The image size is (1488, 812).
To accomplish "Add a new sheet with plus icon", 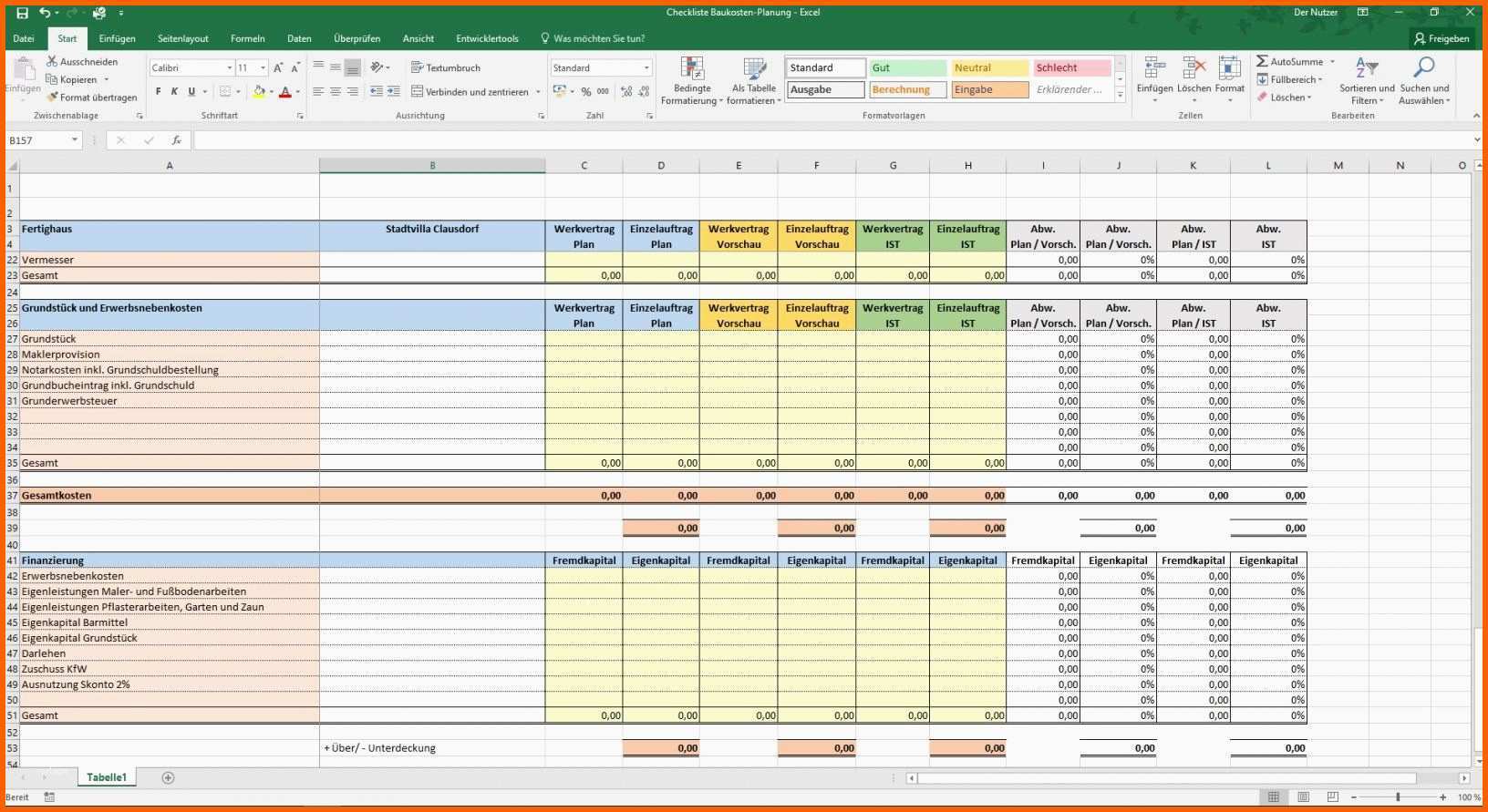I will tap(168, 777).
